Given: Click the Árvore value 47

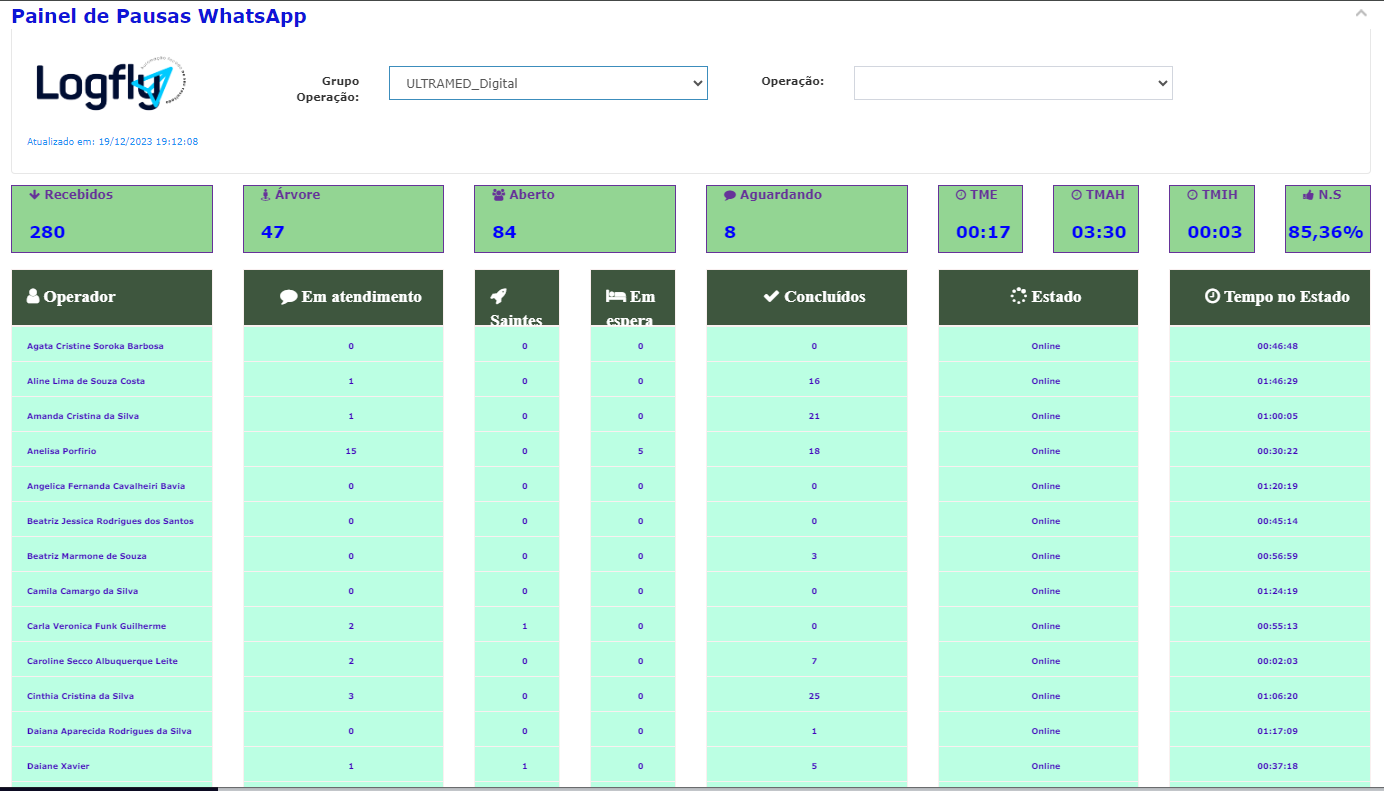Looking at the screenshot, I should pyautogui.click(x=272, y=232).
